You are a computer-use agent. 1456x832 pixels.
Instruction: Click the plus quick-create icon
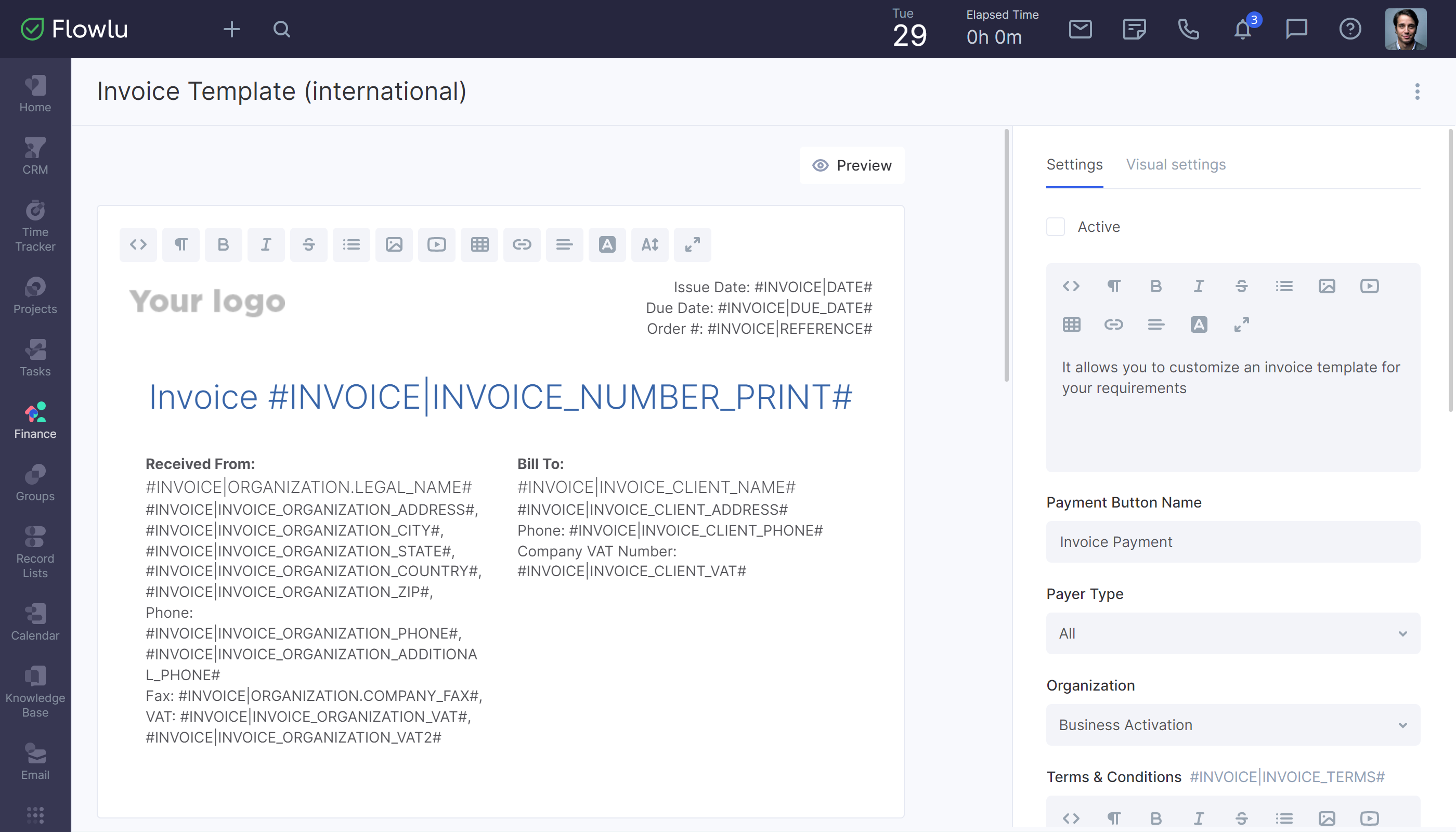(231, 29)
